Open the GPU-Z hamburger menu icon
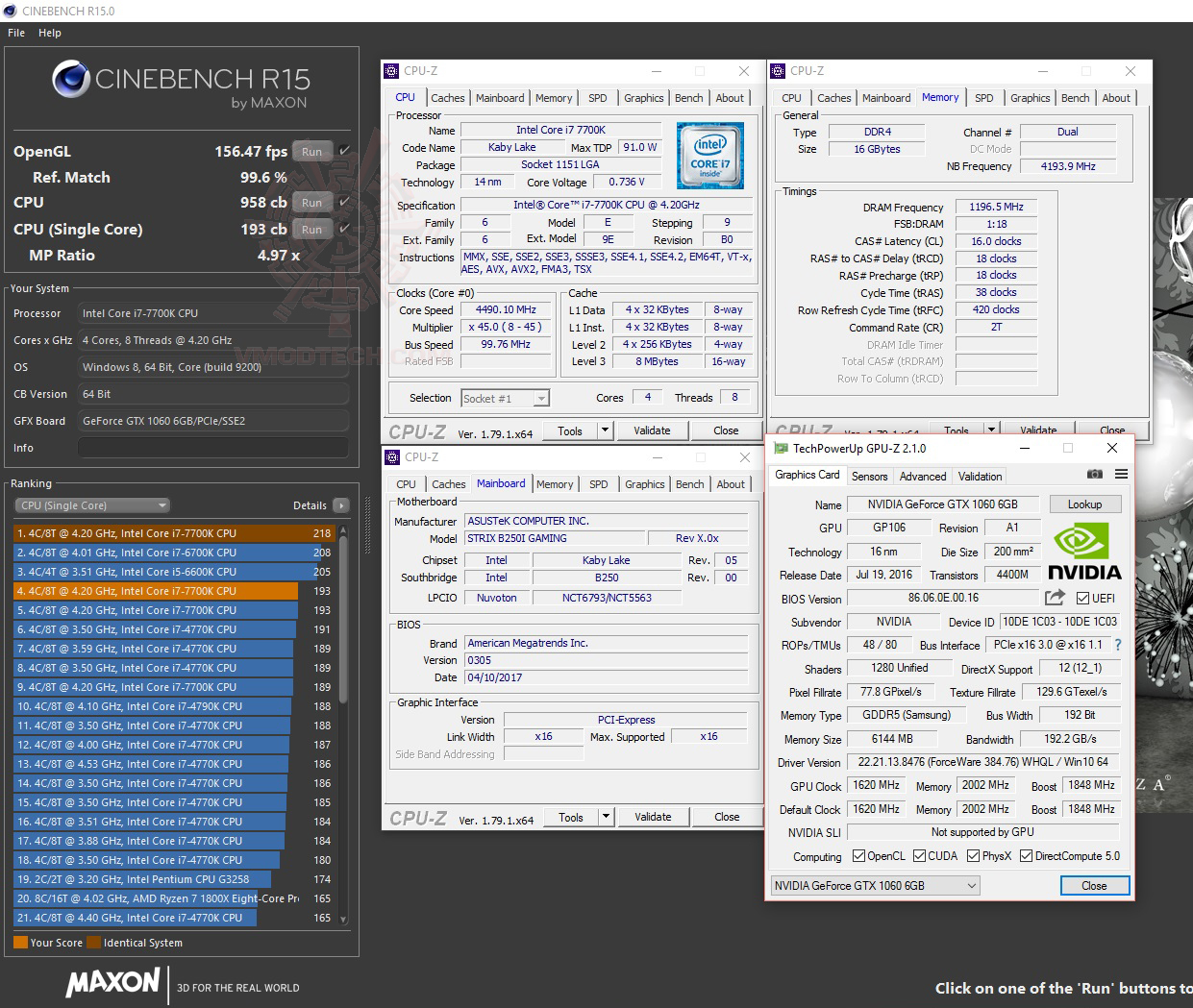The width and height of the screenshot is (1193, 1008). click(x=1121, y=475)
